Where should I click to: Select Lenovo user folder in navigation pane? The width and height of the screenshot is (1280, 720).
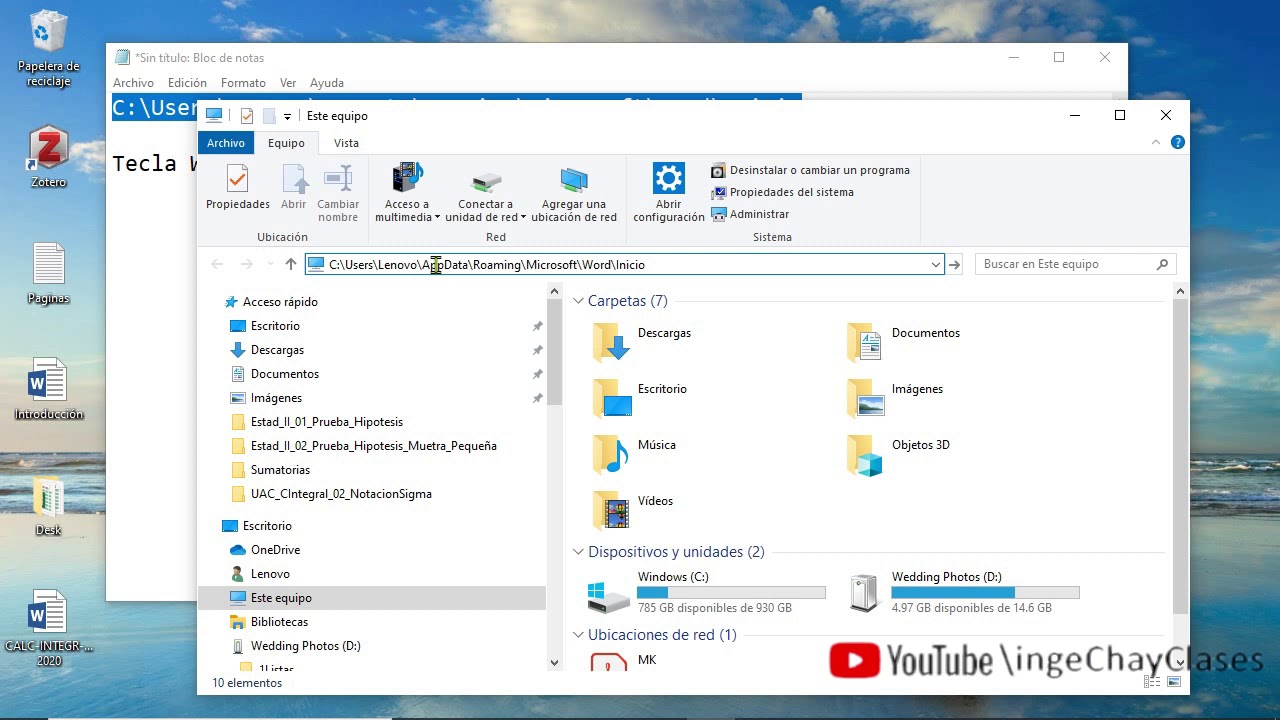[x=270, y=574]
